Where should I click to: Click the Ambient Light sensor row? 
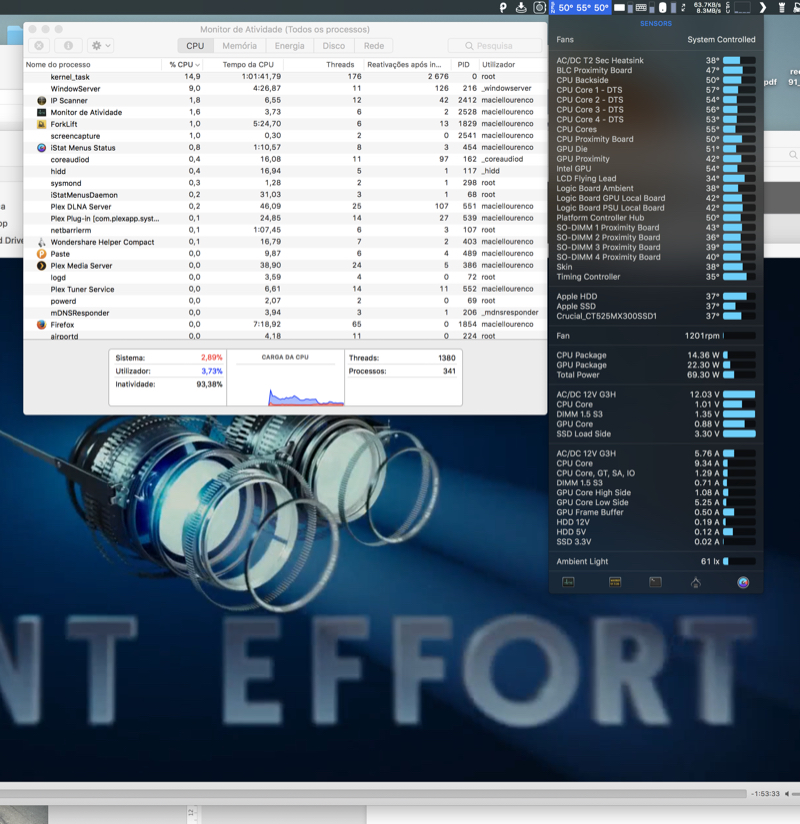pyautogui.click(x=656, y=561)
